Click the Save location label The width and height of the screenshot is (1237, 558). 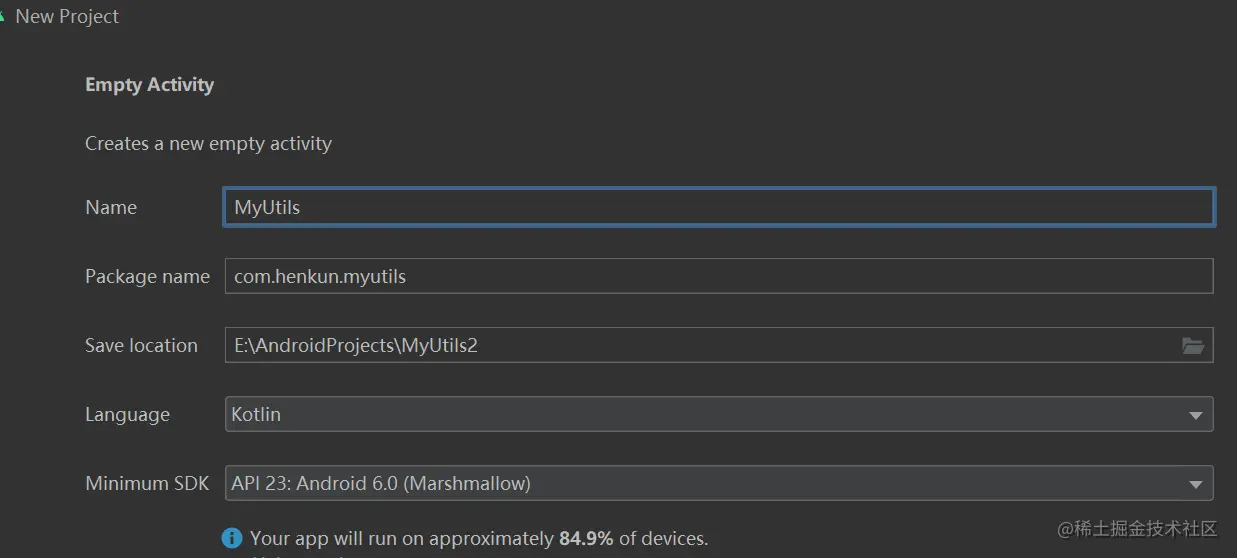point(141,345)
